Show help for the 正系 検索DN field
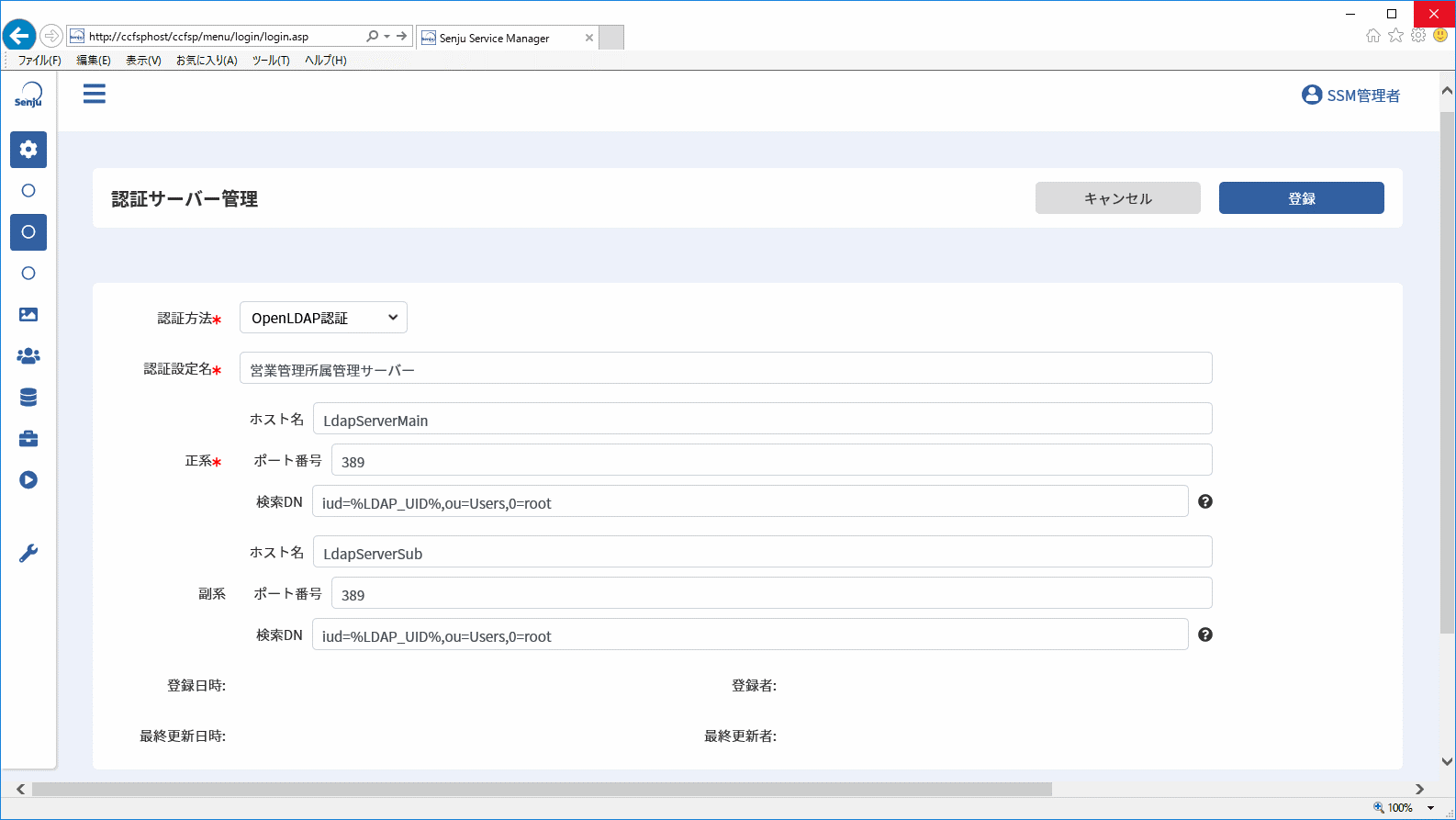 [x=1205, y=501]
